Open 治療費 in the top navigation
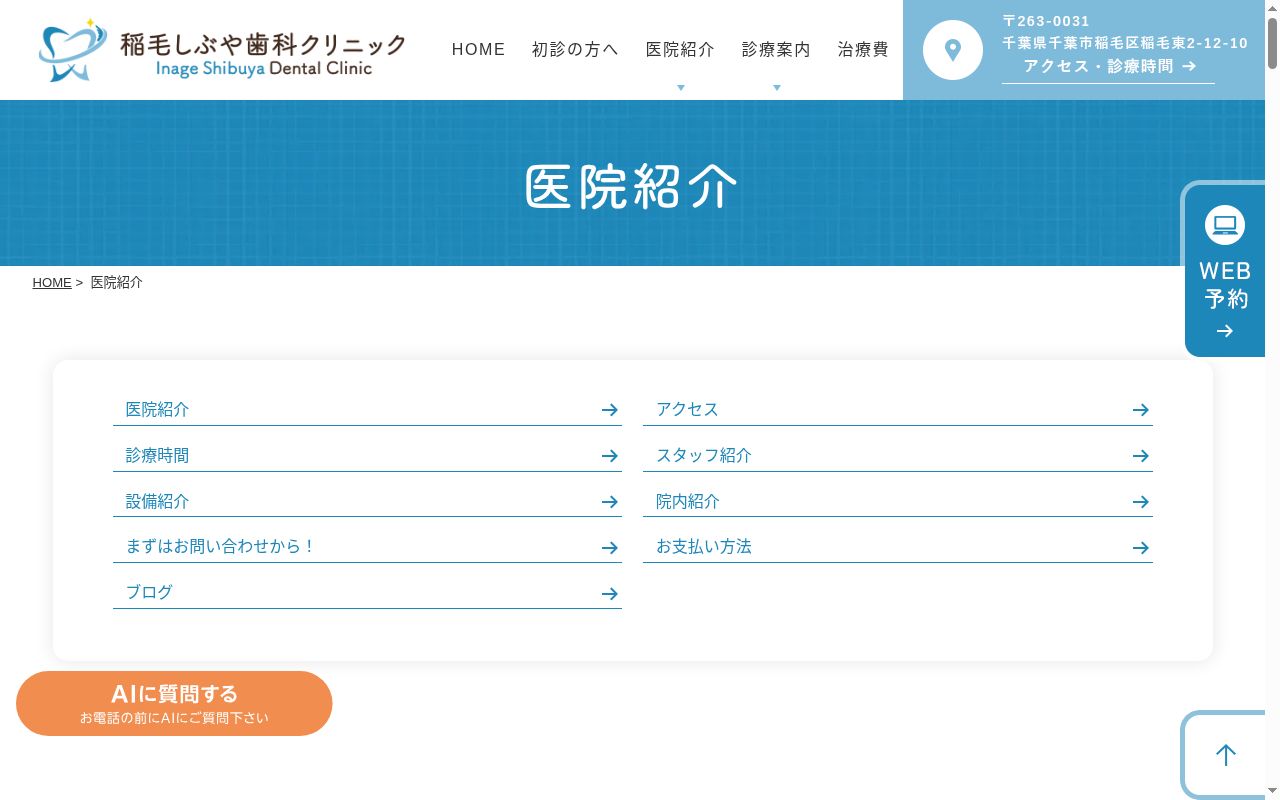Image resolution: width=1280 pixels, height=800 pixels. [x=863, y=50]
